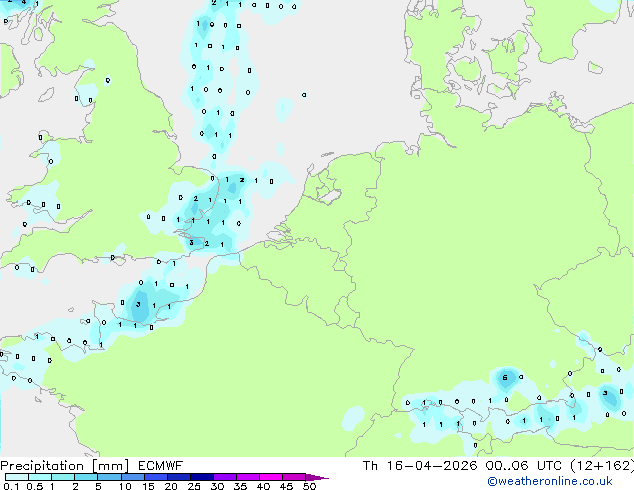
Task: Click the '(12+162)' forecast run text
Action: pos(602,466)
